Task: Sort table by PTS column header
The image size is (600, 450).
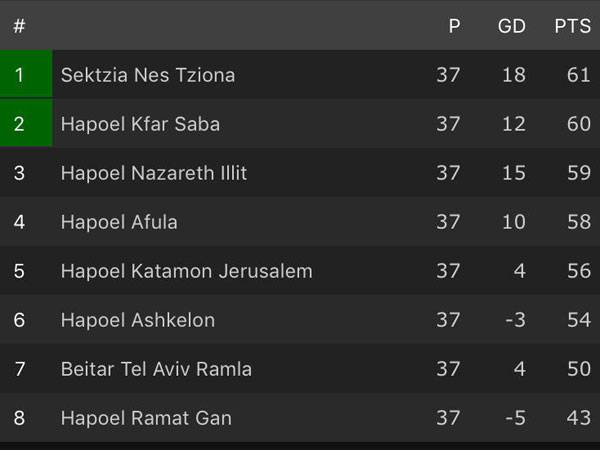Action: point(573,26)
